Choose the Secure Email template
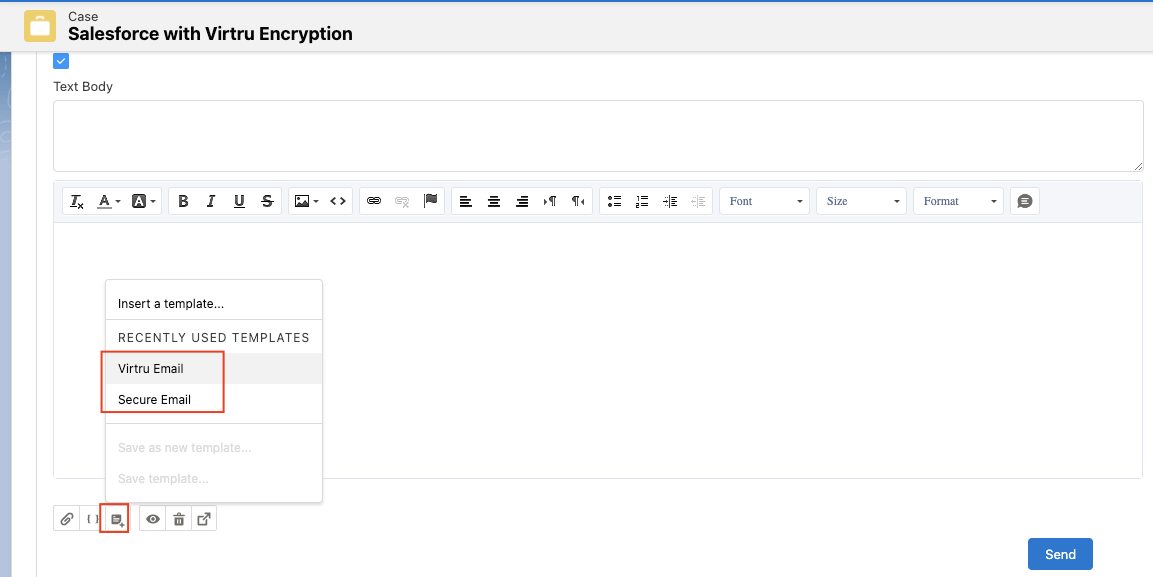 (x=214, y=400)
